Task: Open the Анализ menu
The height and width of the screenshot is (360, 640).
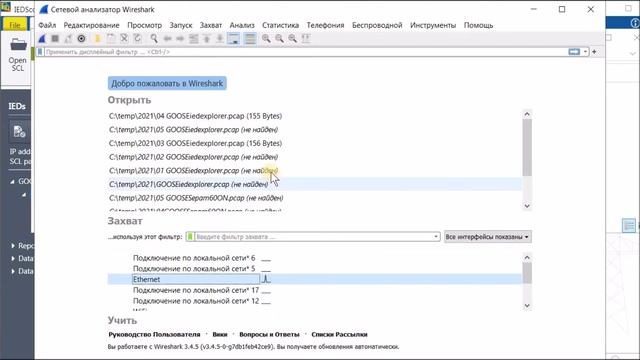Action: pos(242,25)
